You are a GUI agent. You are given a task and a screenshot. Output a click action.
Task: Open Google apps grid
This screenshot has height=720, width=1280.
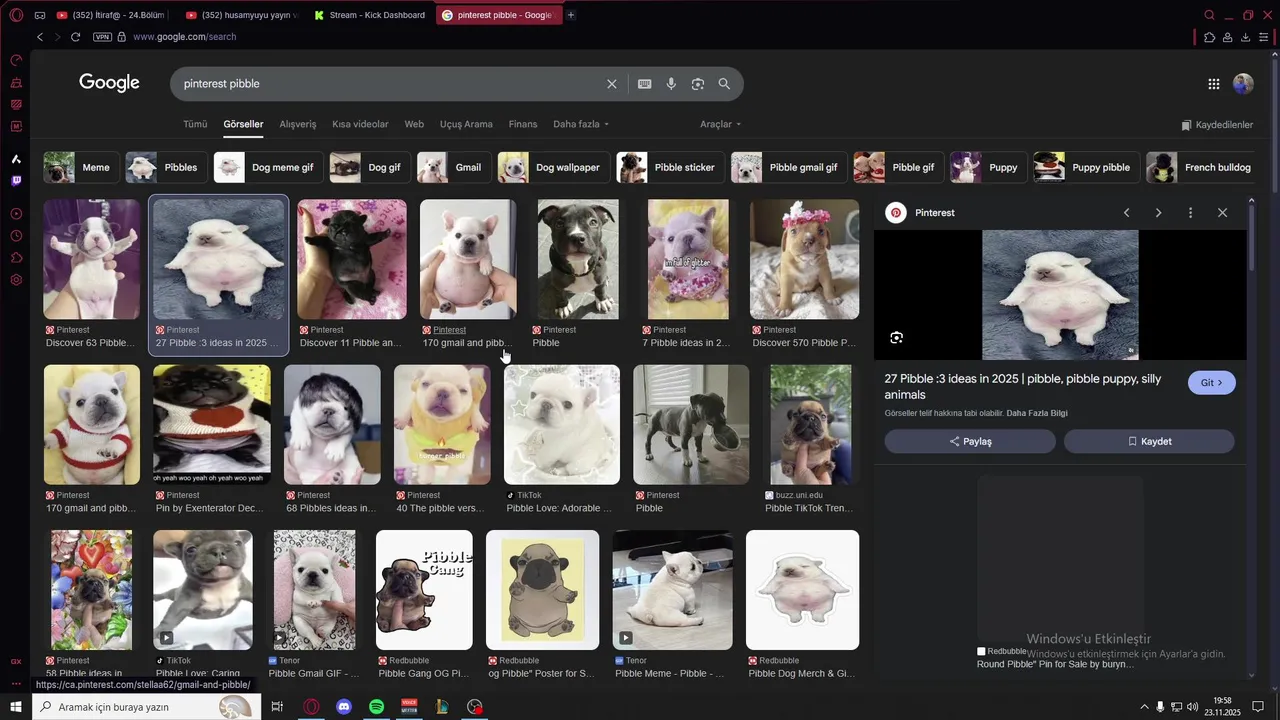(1213, 84)
